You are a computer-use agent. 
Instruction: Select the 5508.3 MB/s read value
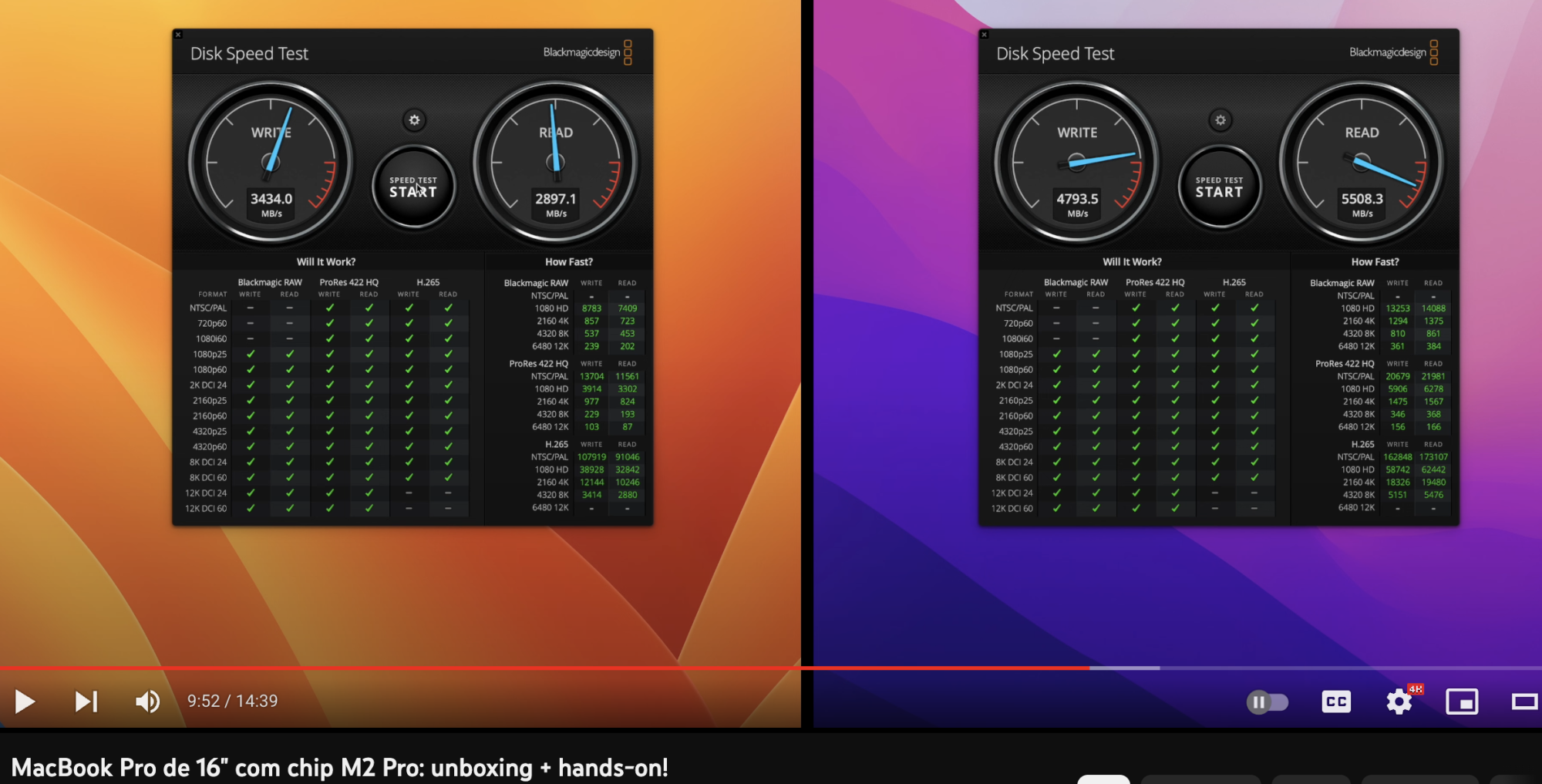pos(1362,199)
